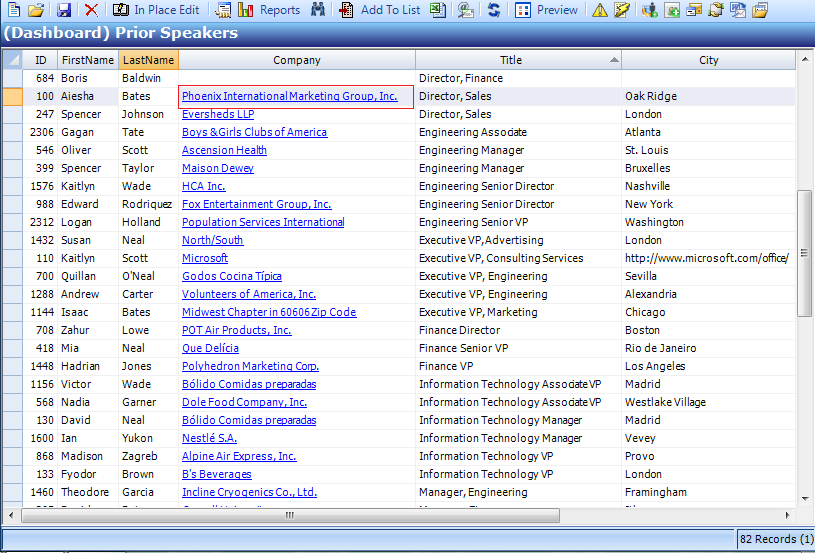Click the lightning bolt note icon
Viewport: 815px width, 553px height.
[x=622, y=9]
